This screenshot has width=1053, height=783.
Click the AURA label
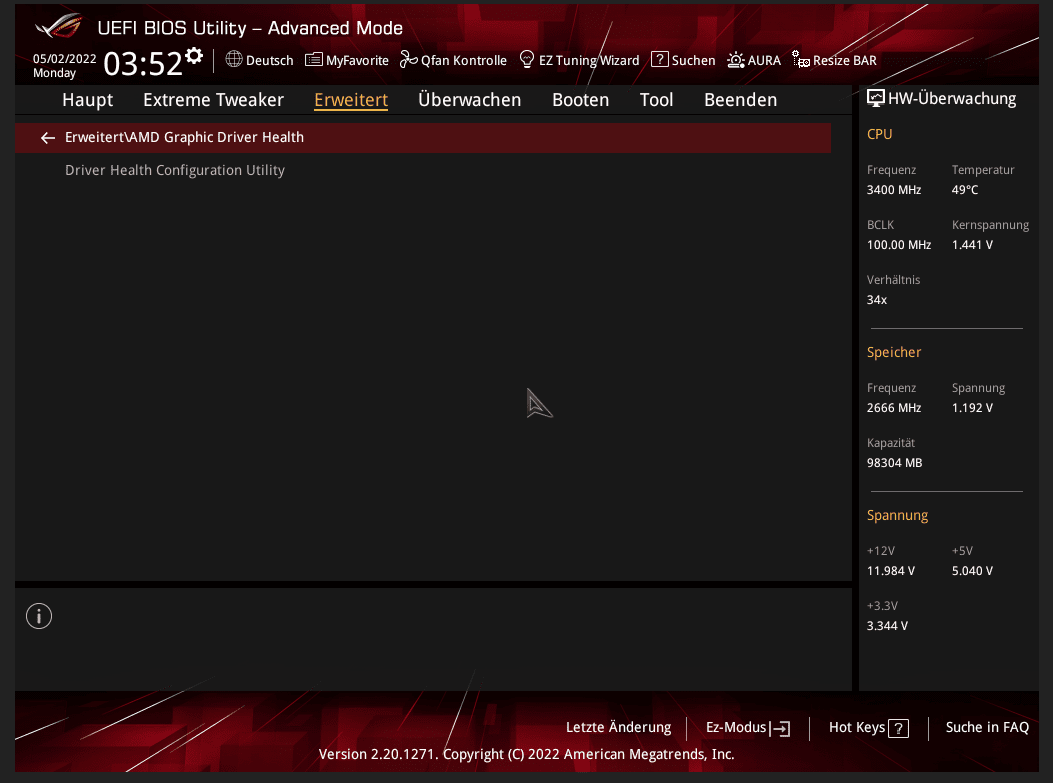pyautogui.click(x=764, y=60)
